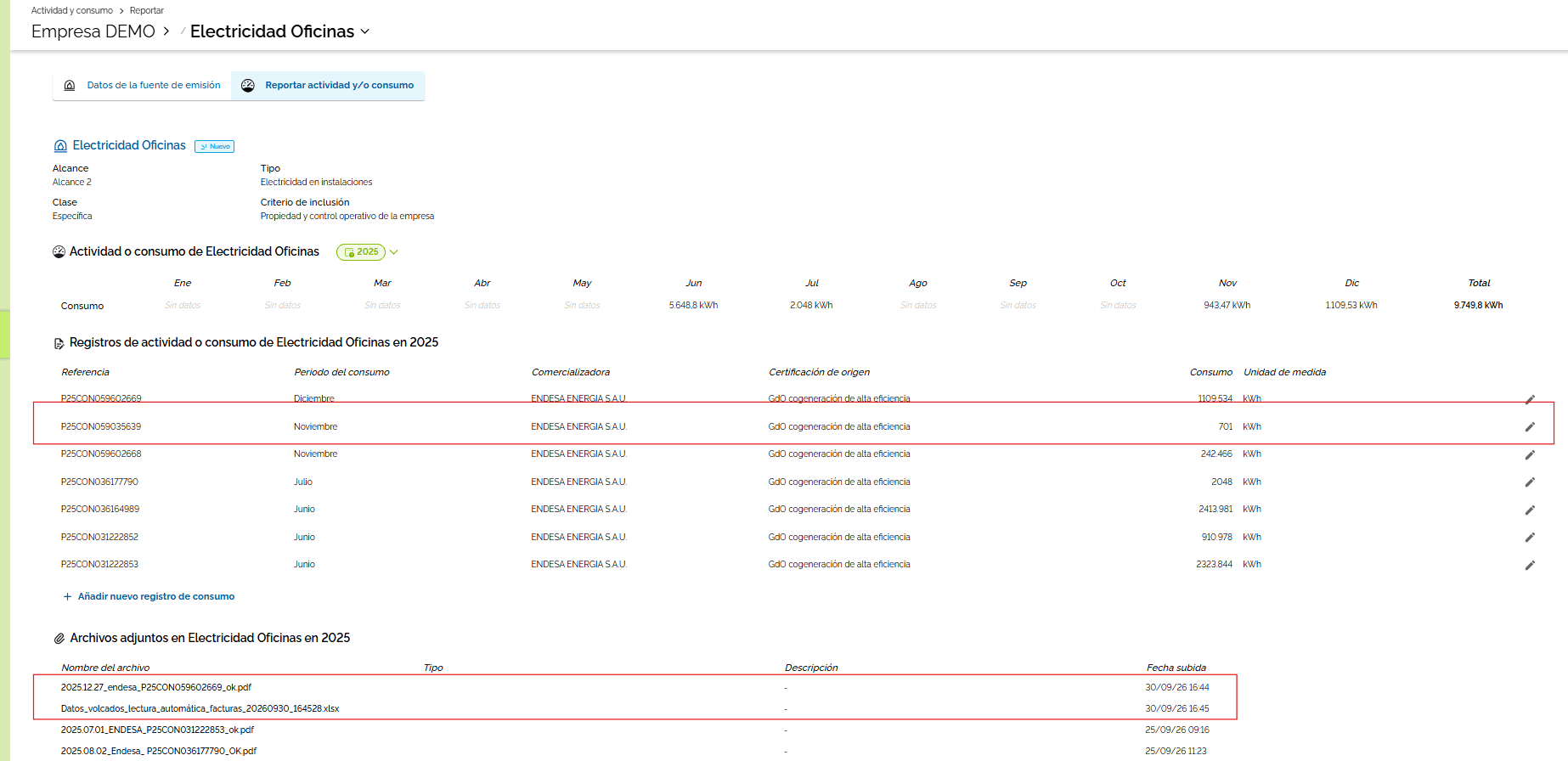1568x761 pixels.
Task: Click the Nuevo badge
Action: tap(215, 147)
